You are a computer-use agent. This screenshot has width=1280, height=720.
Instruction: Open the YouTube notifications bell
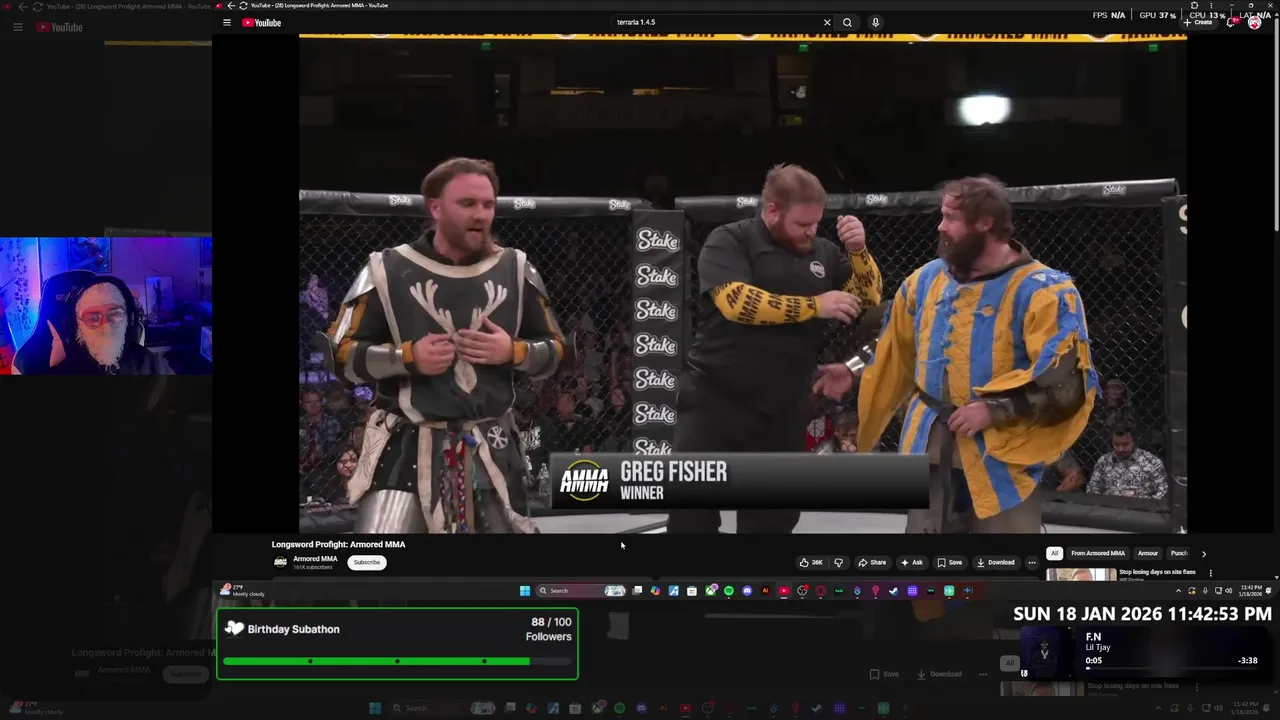point(1231,22)
